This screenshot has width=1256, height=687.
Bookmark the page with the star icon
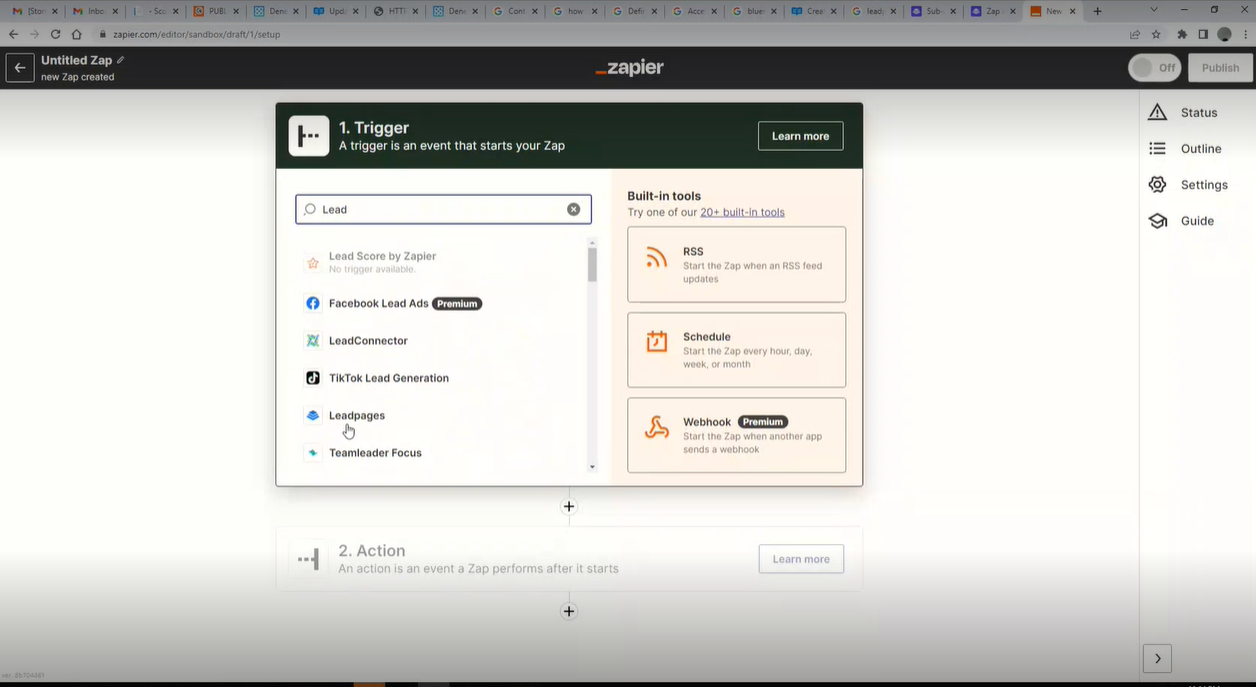coord(1156,34)
